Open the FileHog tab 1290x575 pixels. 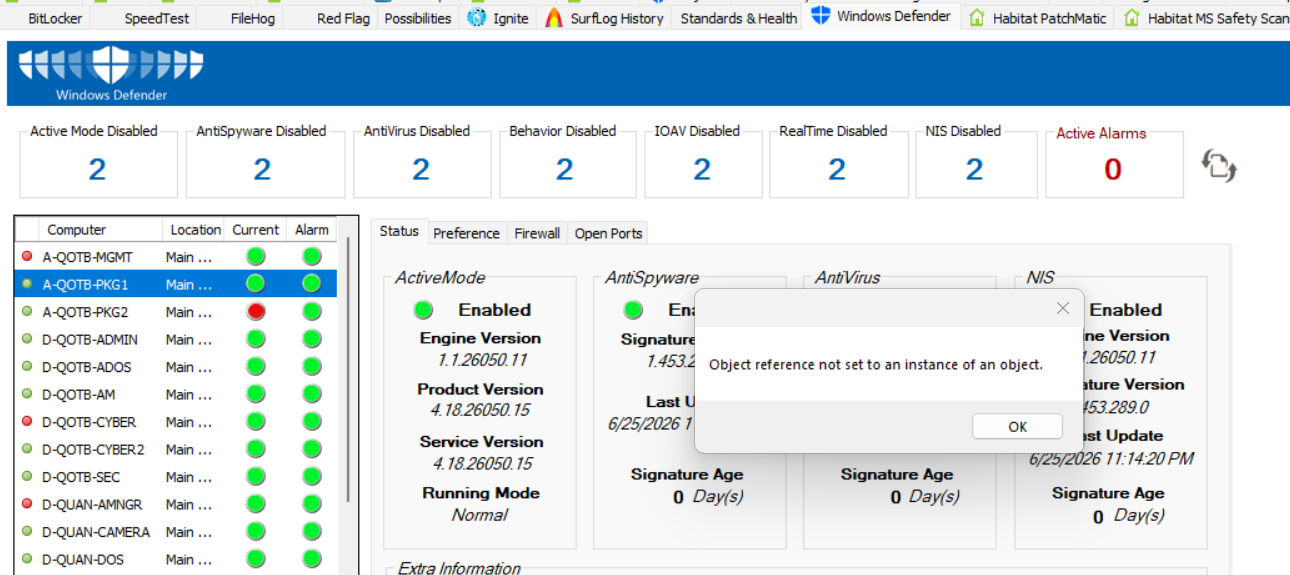pyautogui.click(x=252, y=18)
